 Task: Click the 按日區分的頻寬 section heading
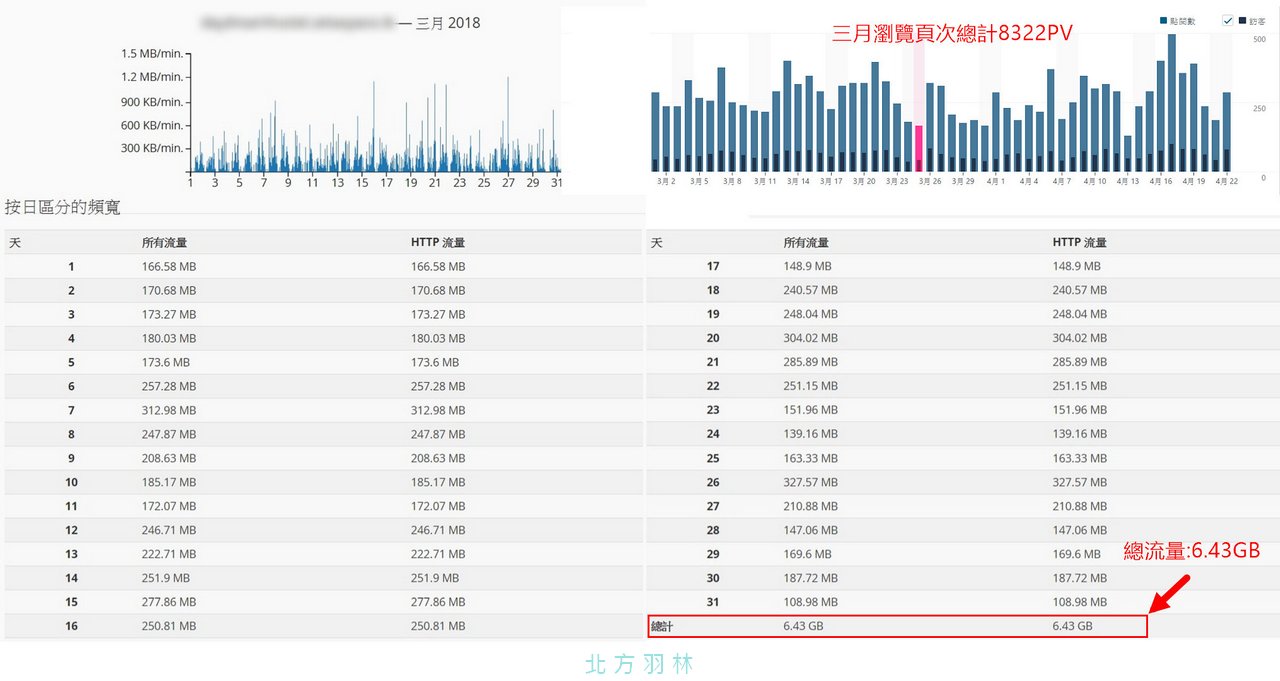(63, 207)
